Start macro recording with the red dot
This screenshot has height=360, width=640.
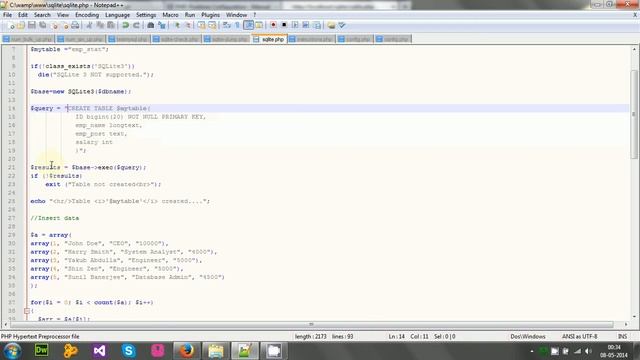click(273, 25)
